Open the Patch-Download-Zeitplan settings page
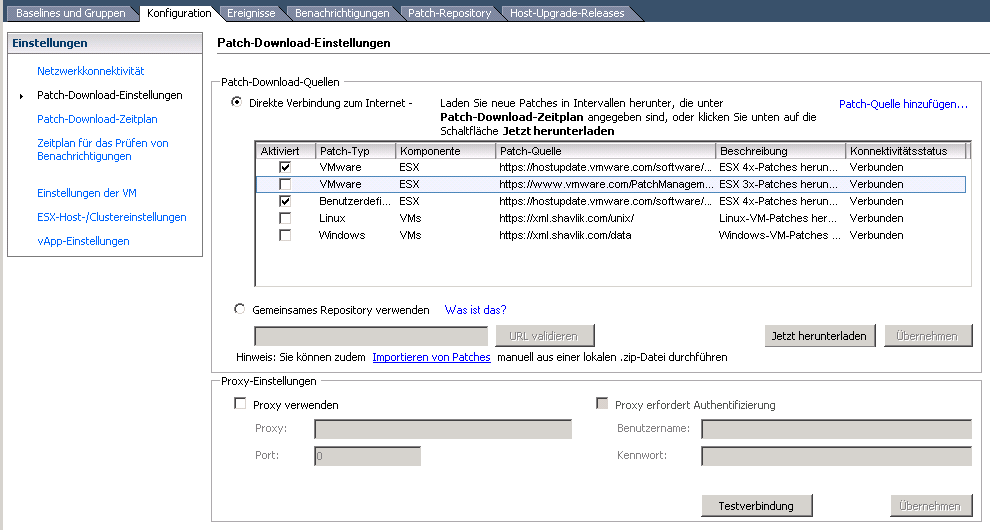 coord(97,119)
